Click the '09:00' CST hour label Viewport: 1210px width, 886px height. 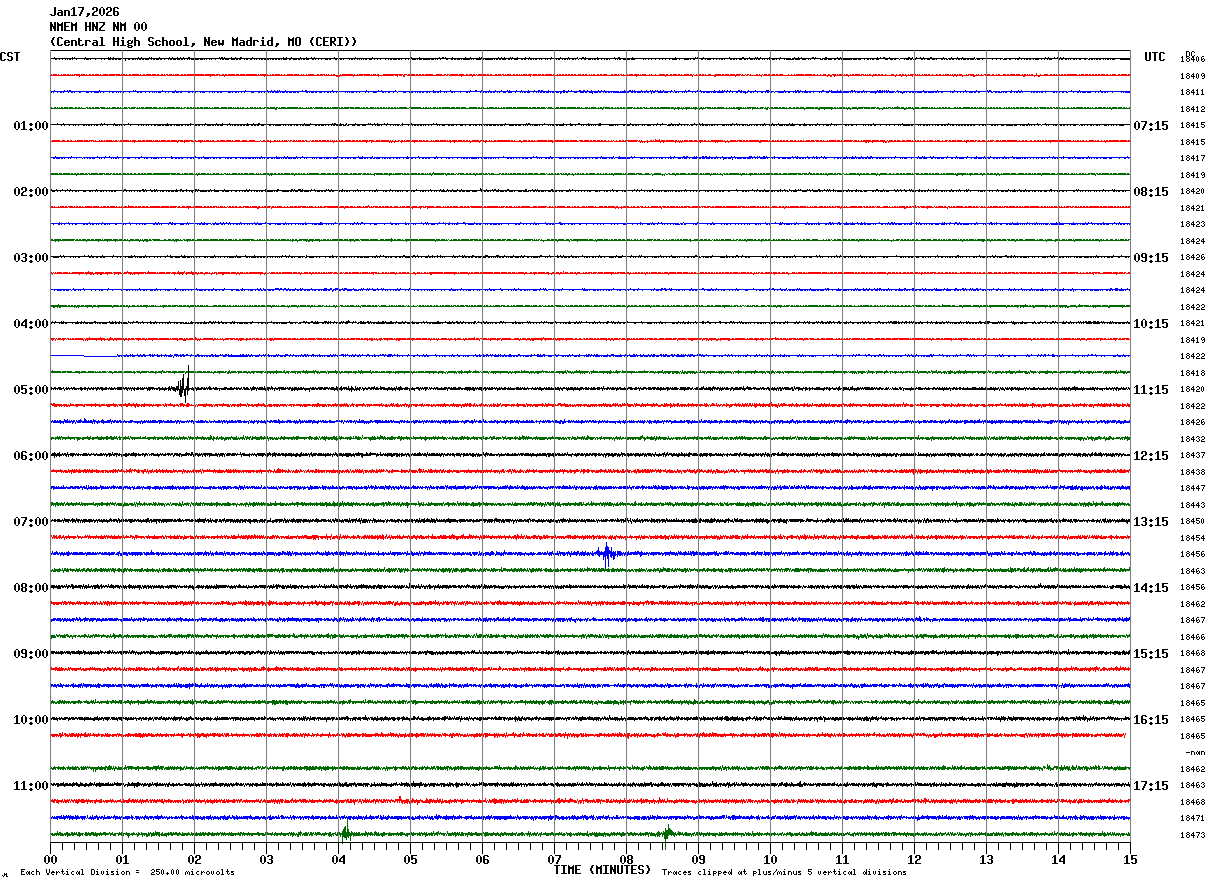31,654
